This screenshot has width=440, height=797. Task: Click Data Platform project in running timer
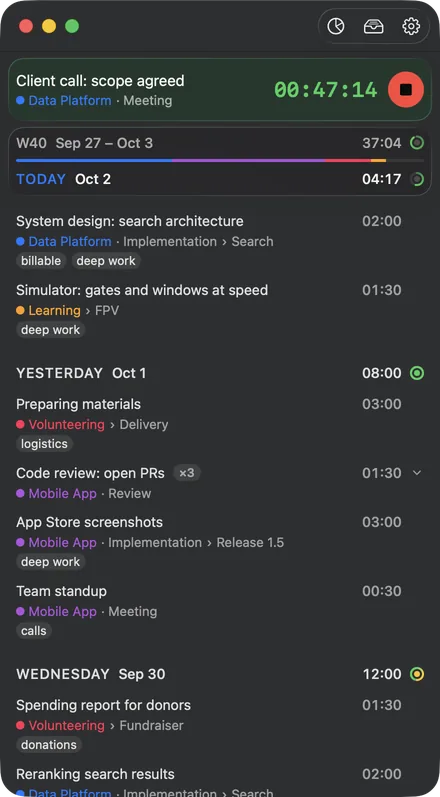click(x=70, y=101)
